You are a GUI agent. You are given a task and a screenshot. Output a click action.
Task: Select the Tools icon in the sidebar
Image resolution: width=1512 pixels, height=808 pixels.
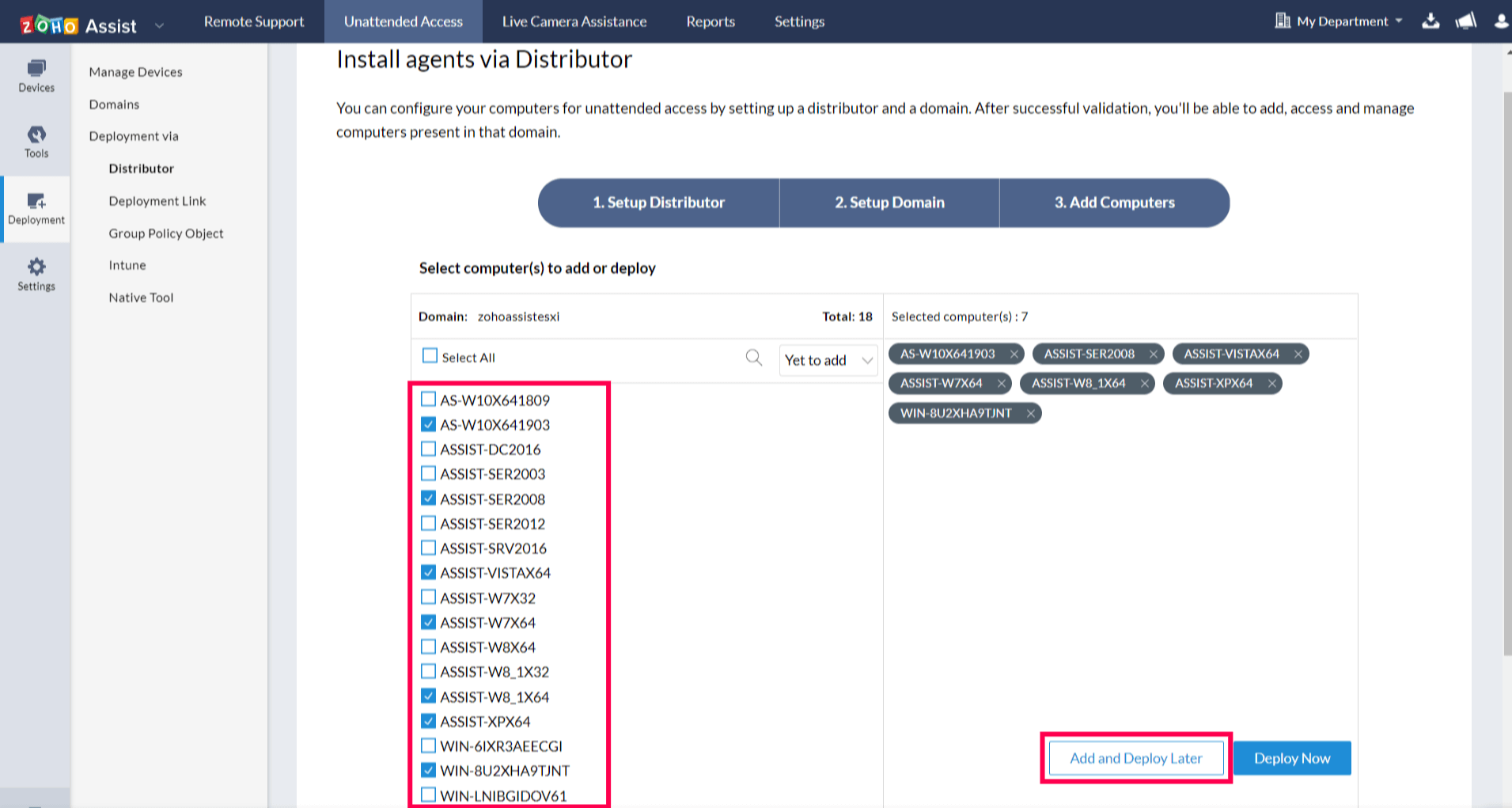(x=36, y=141)
